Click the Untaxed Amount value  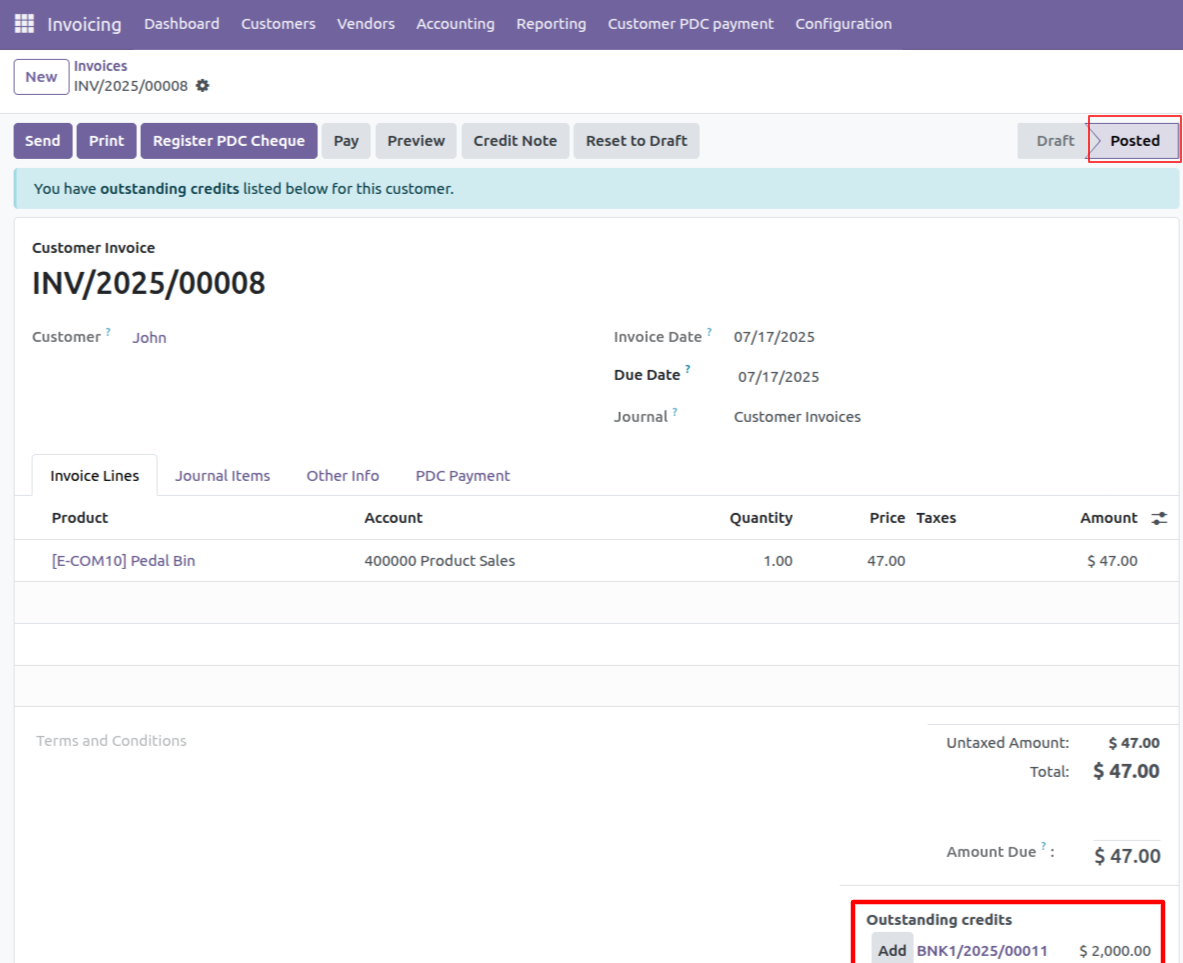point(1134,743)
